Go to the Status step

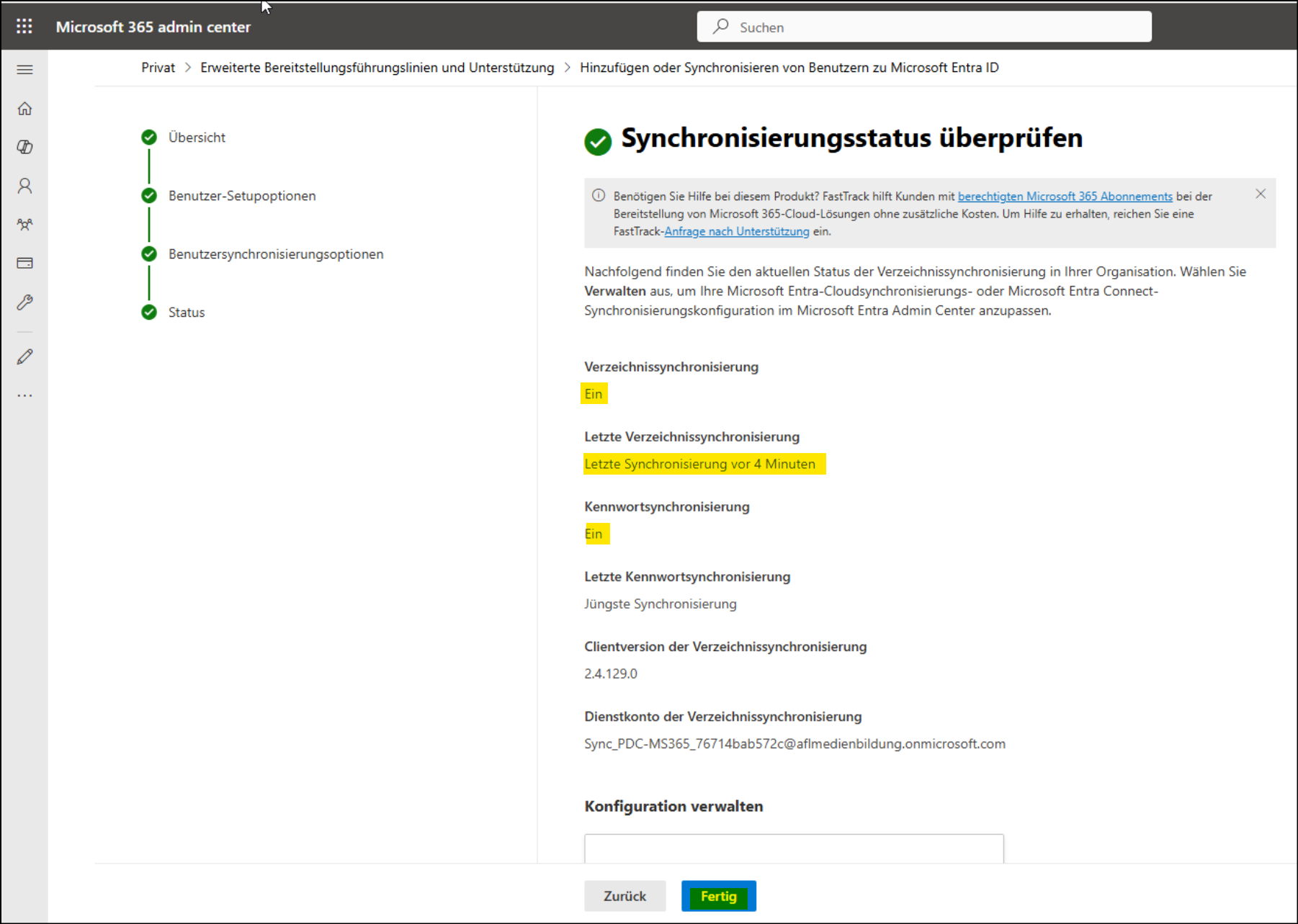[x=187, y=313]
